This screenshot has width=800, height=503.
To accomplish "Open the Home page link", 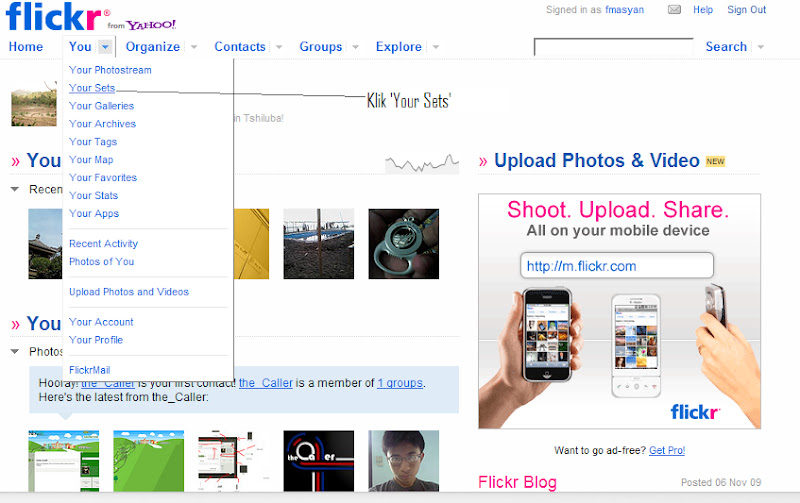I will pos(26,46).
